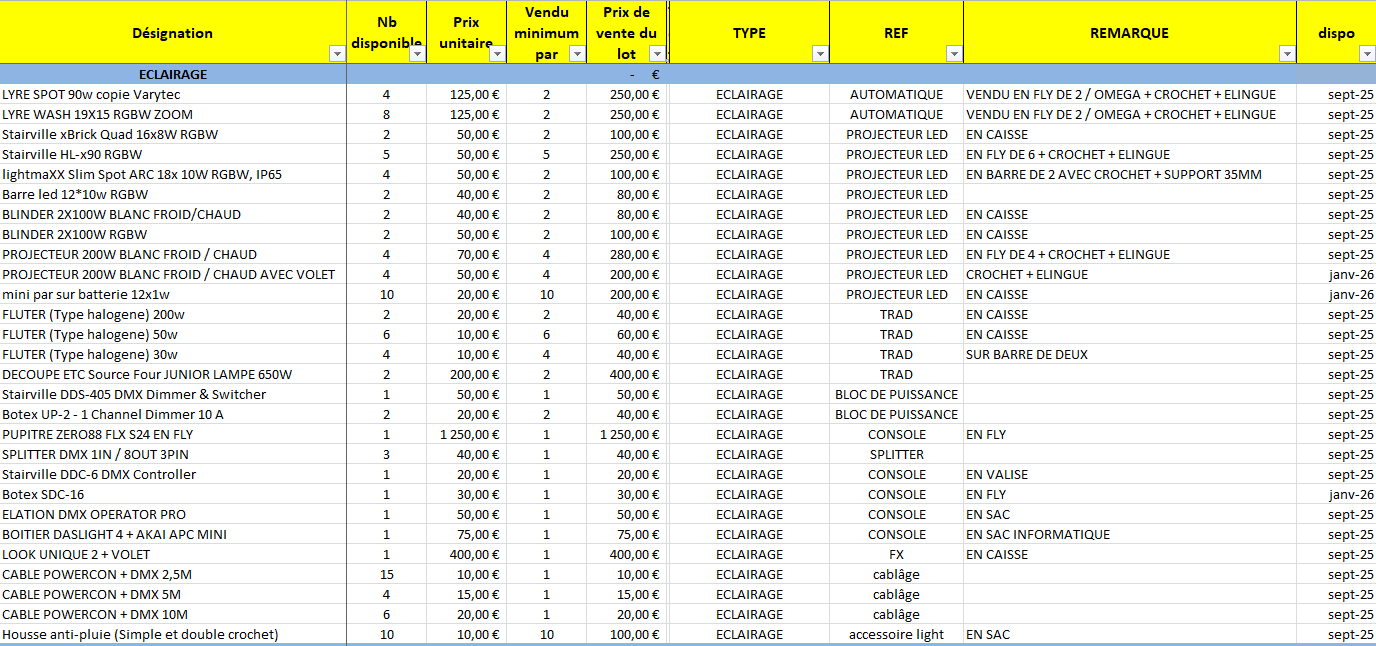Click janv-26 dispo for mini par sur batterie
The image size is (1376, 646).
click(x=1337, y=294)
